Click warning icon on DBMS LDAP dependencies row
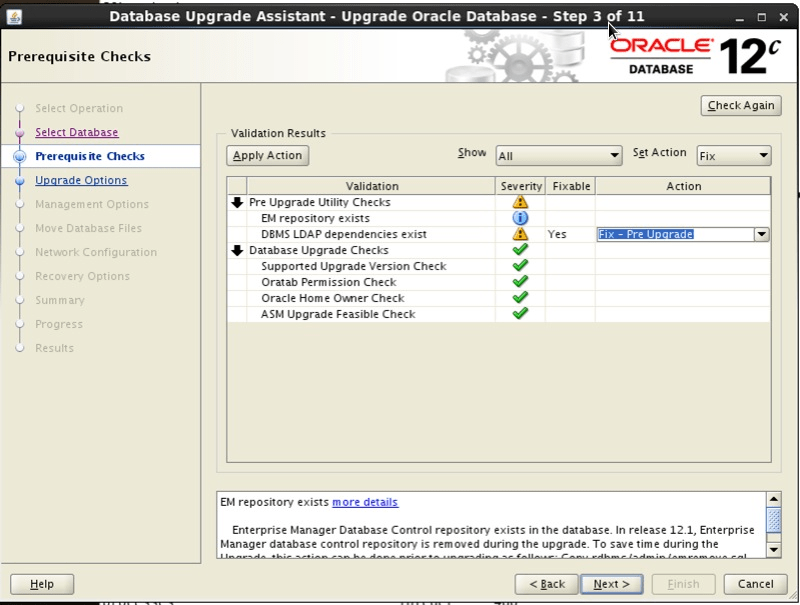 [x=521, y=234]
